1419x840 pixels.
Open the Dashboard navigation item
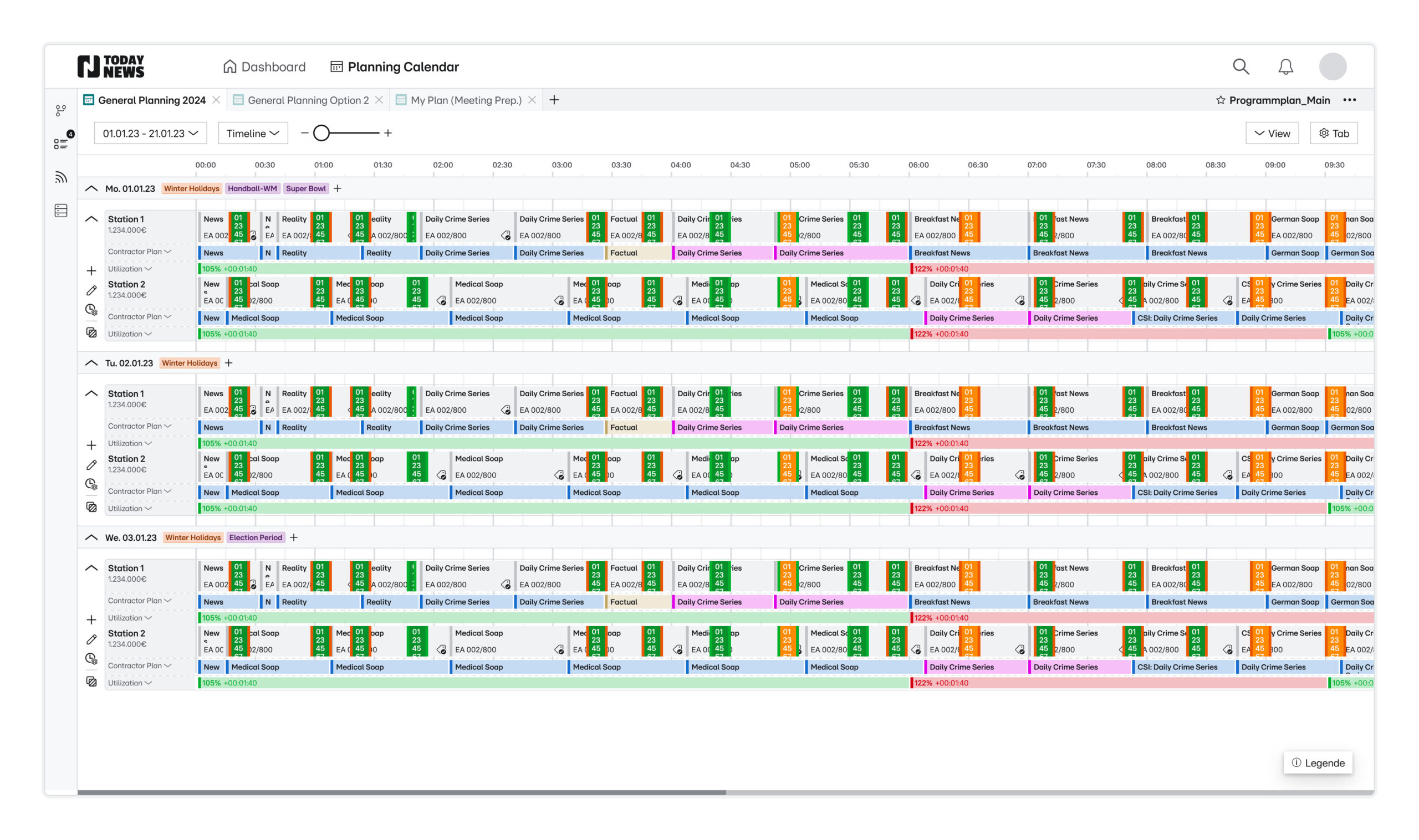[264, 67]
